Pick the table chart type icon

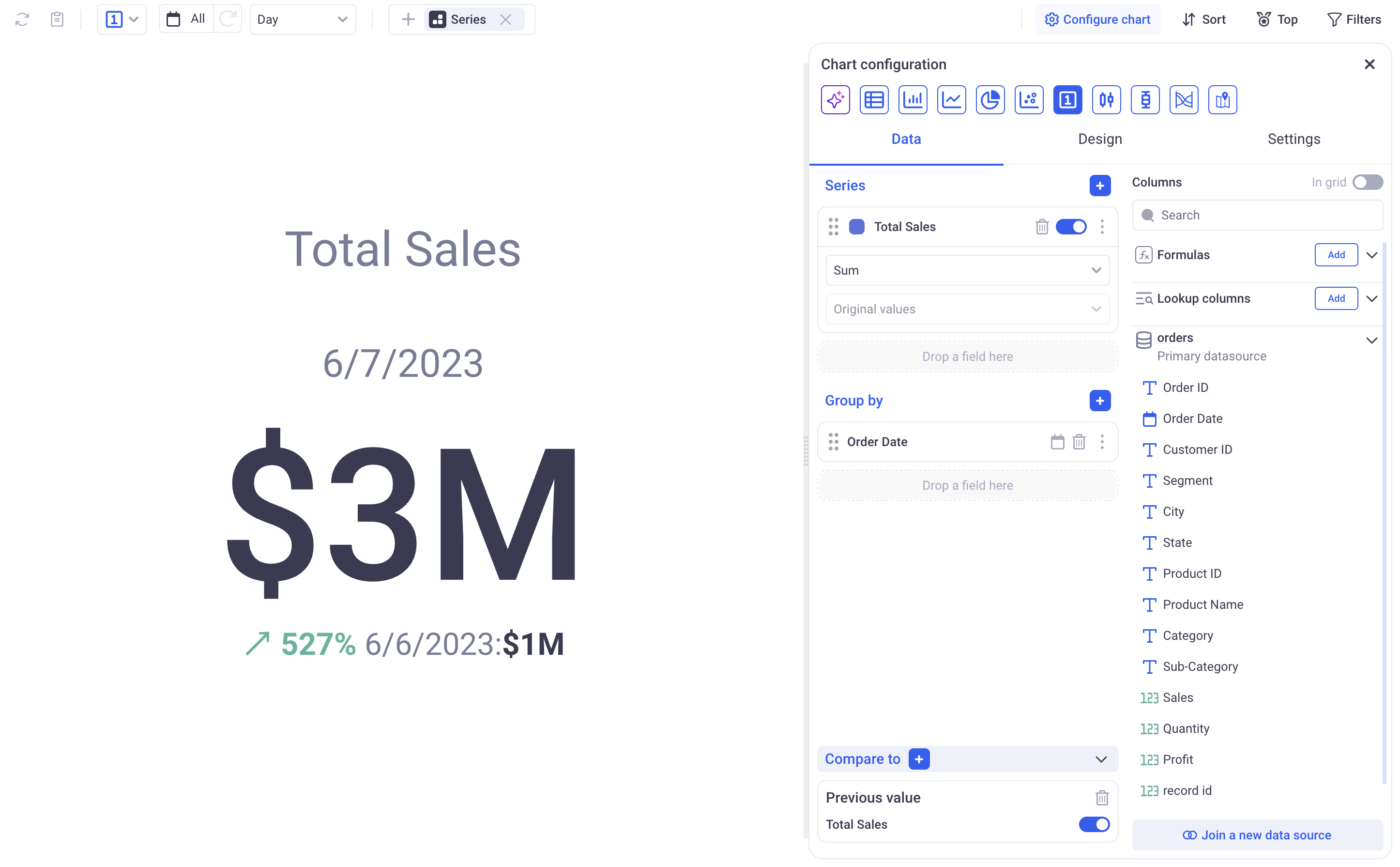point(873,100)
